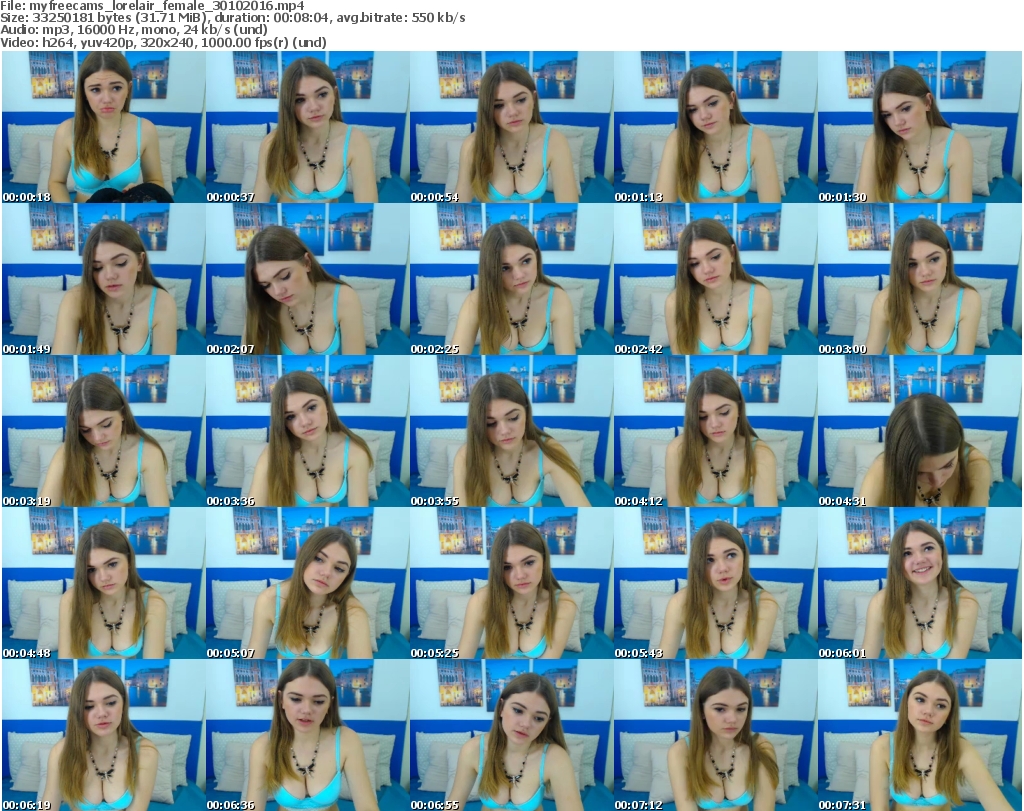Pick the frame timestamped 00:01:30
Image resolution: width=1024 pixels, height=811 pixels.
[919, 127]
